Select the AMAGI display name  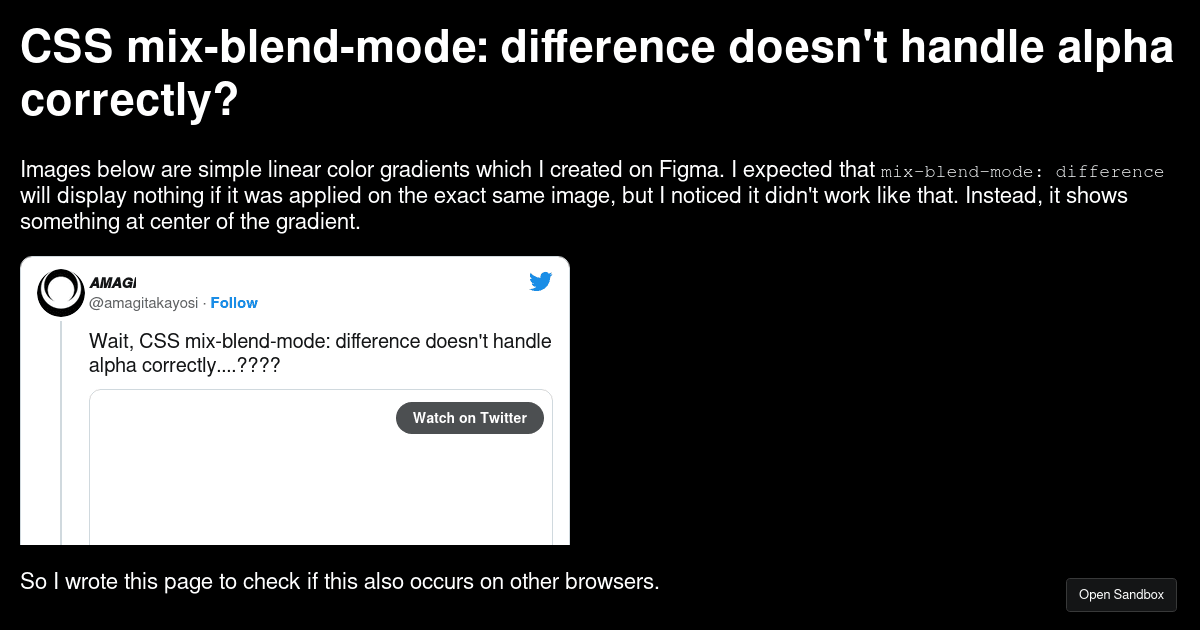click(113, 282)
